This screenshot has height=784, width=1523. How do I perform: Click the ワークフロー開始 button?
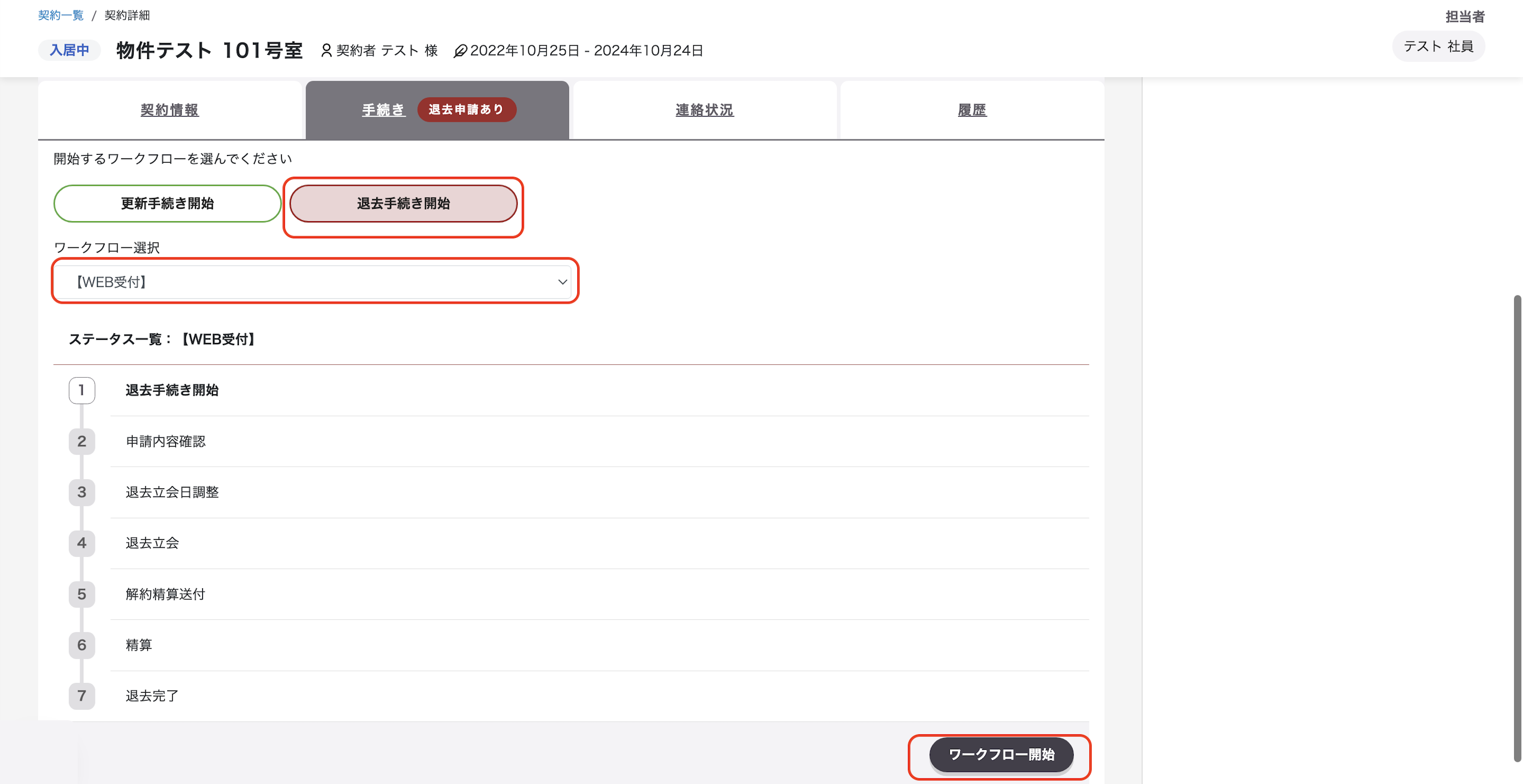(1001, 754)
